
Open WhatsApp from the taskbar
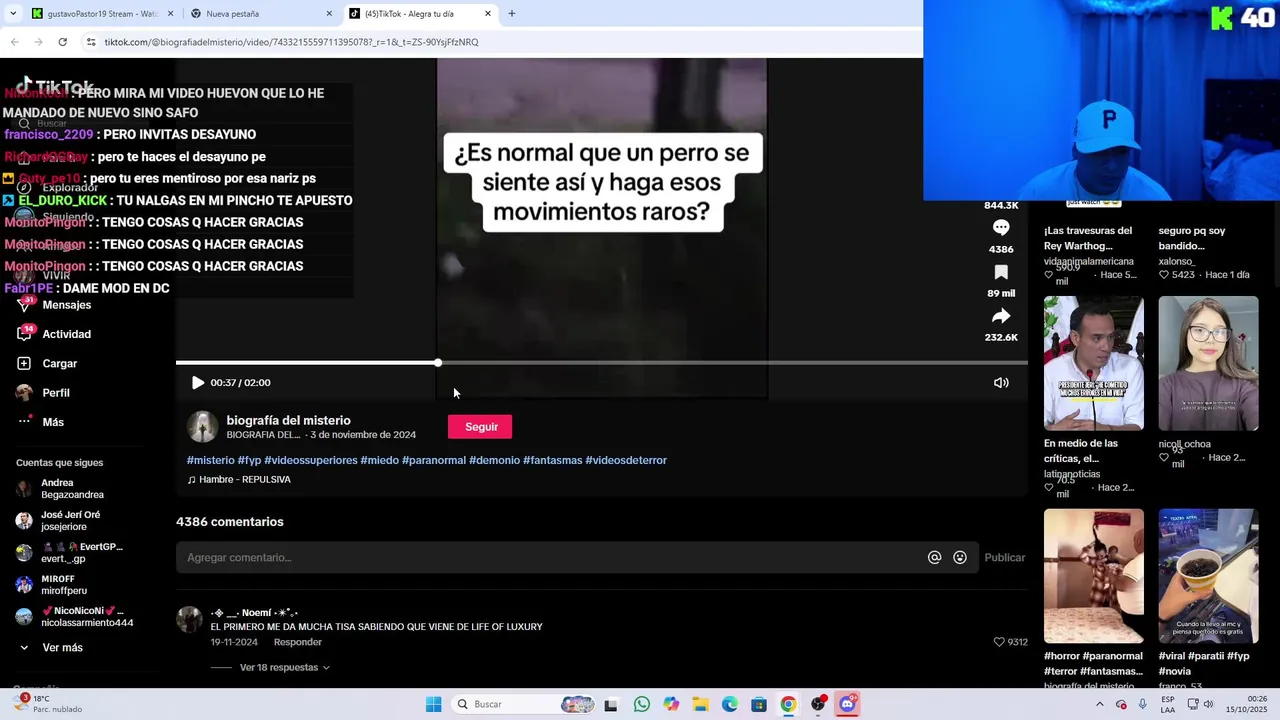pyautogui.click(x=641, y=704)
